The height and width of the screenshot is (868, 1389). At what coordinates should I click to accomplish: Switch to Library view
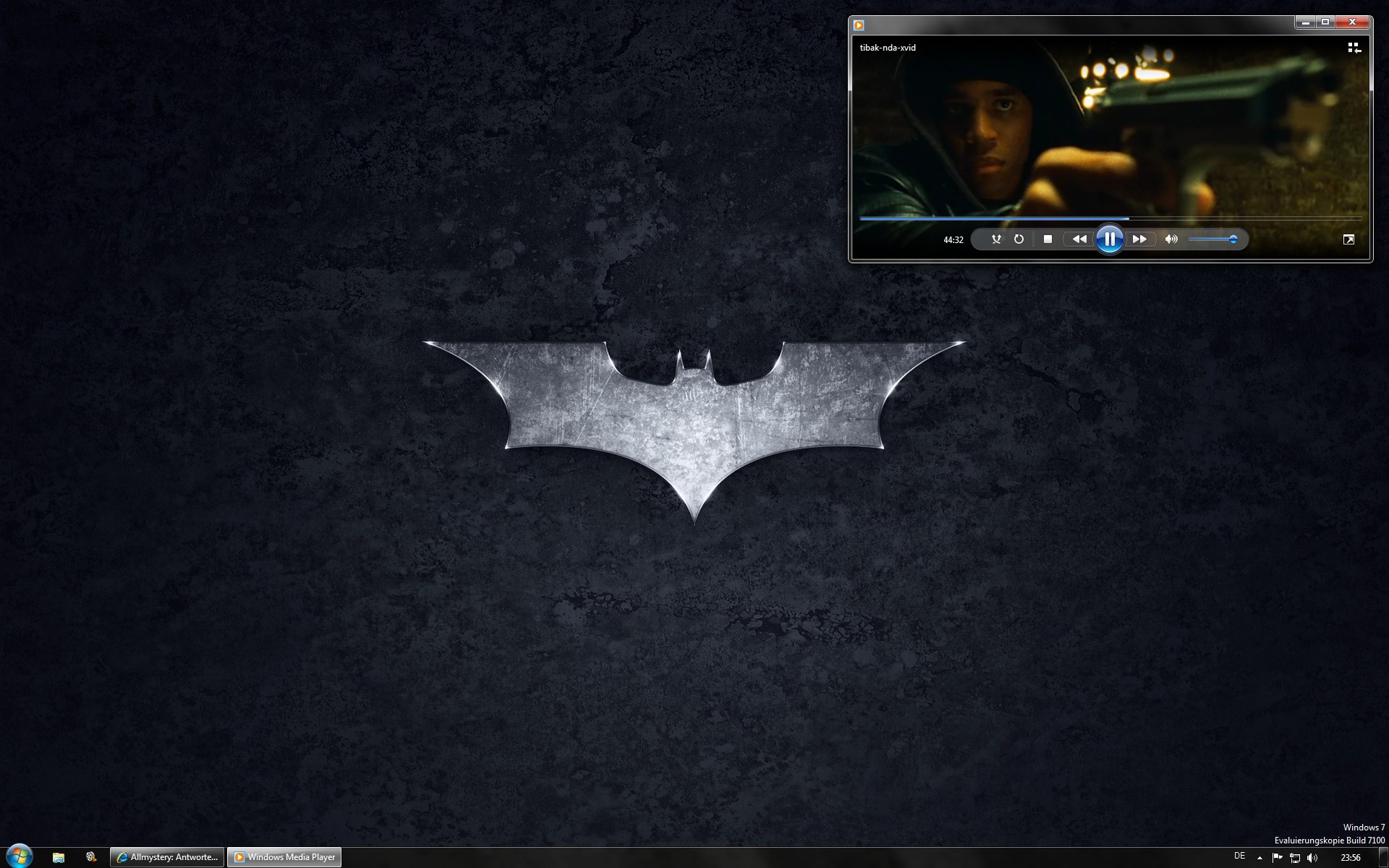coord(1354,48)
